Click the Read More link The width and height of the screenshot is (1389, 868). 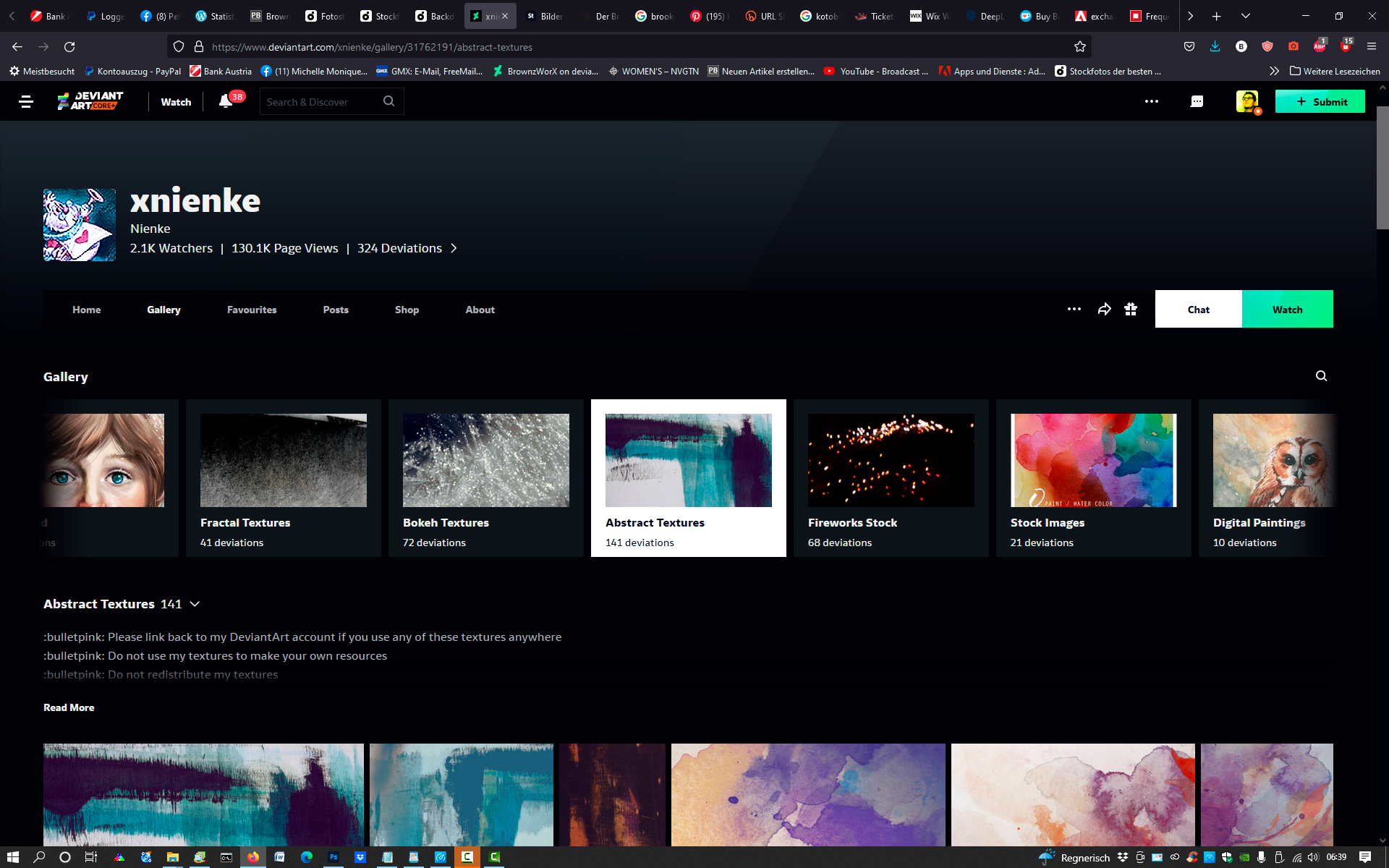coord(69,707)
